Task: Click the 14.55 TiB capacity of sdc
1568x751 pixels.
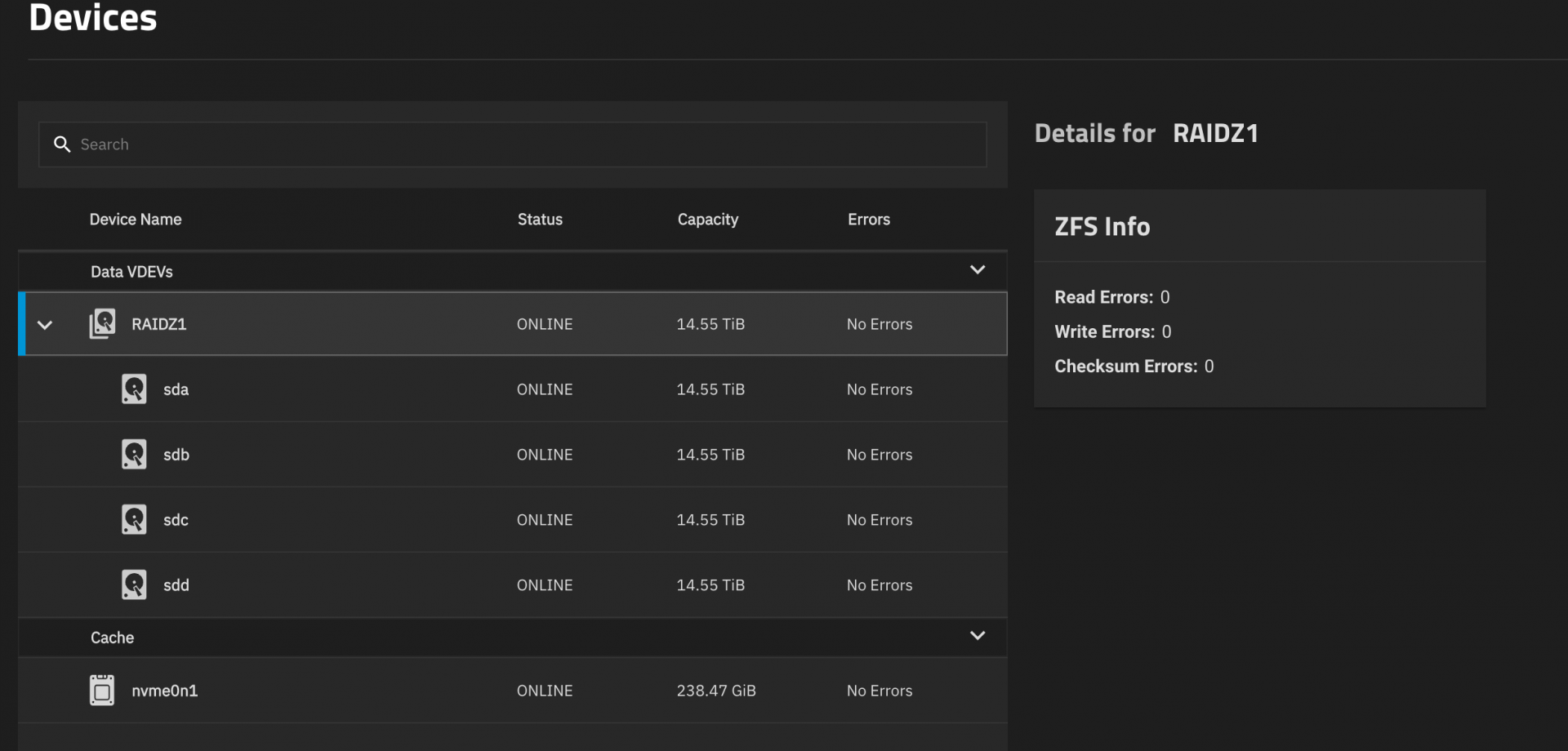Action: click(710, 521)
